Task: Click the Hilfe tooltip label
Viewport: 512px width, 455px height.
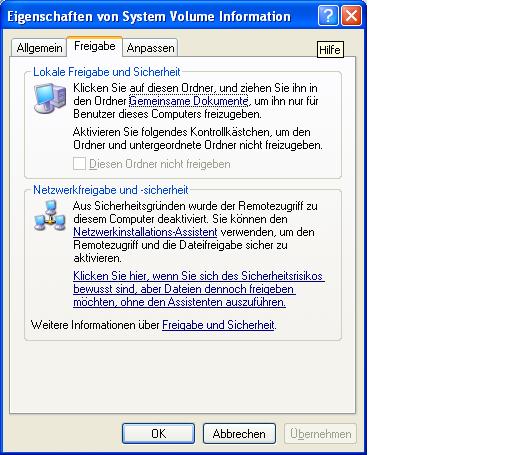Action: point(330,50)
